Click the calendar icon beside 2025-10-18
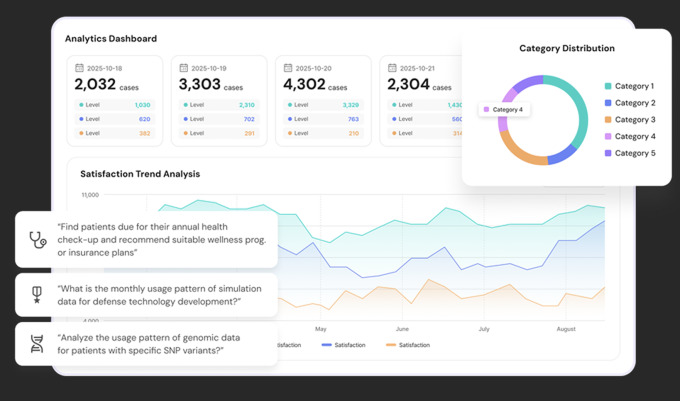The width and height of the screenshot is (680, 401). pyautogui.click(x=79, y=68)
